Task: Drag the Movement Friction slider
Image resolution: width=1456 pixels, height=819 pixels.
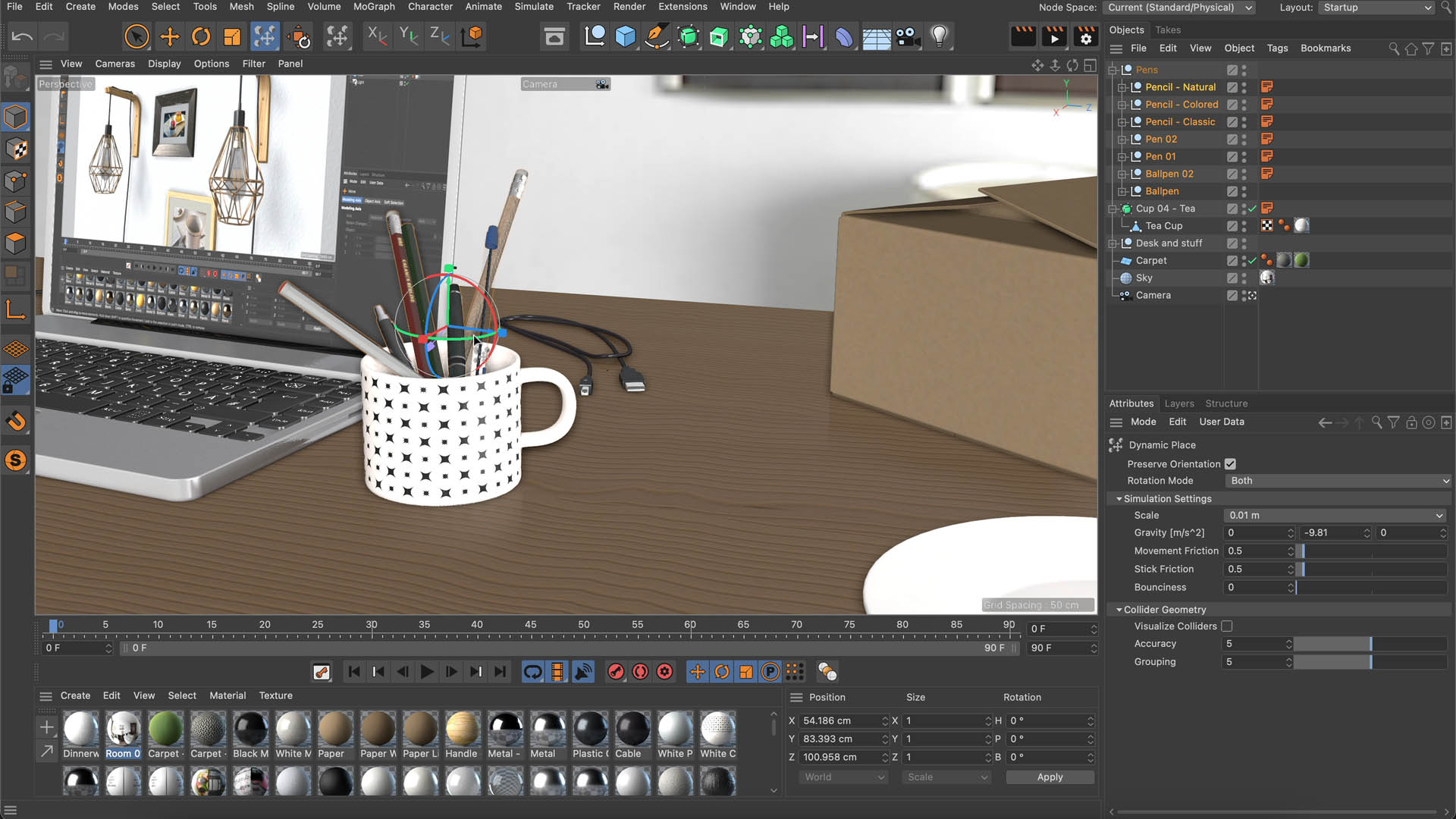Action: (1303, 550)
